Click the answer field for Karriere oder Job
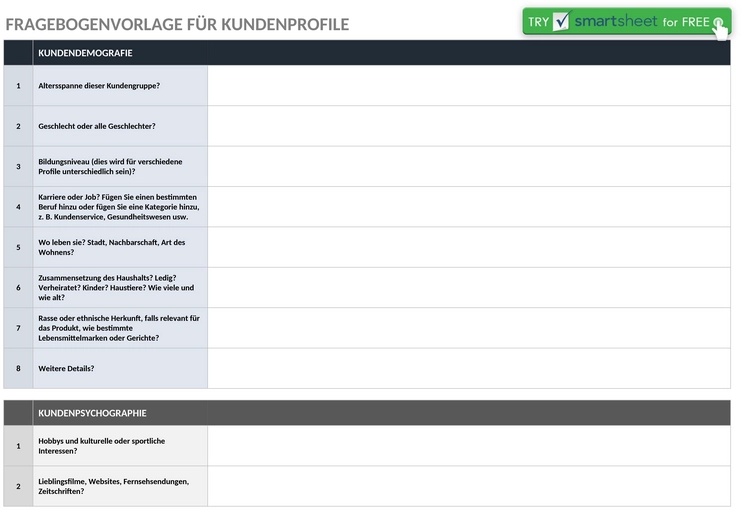This screenshot has height=510, width=742. click(x=469, y=207)
